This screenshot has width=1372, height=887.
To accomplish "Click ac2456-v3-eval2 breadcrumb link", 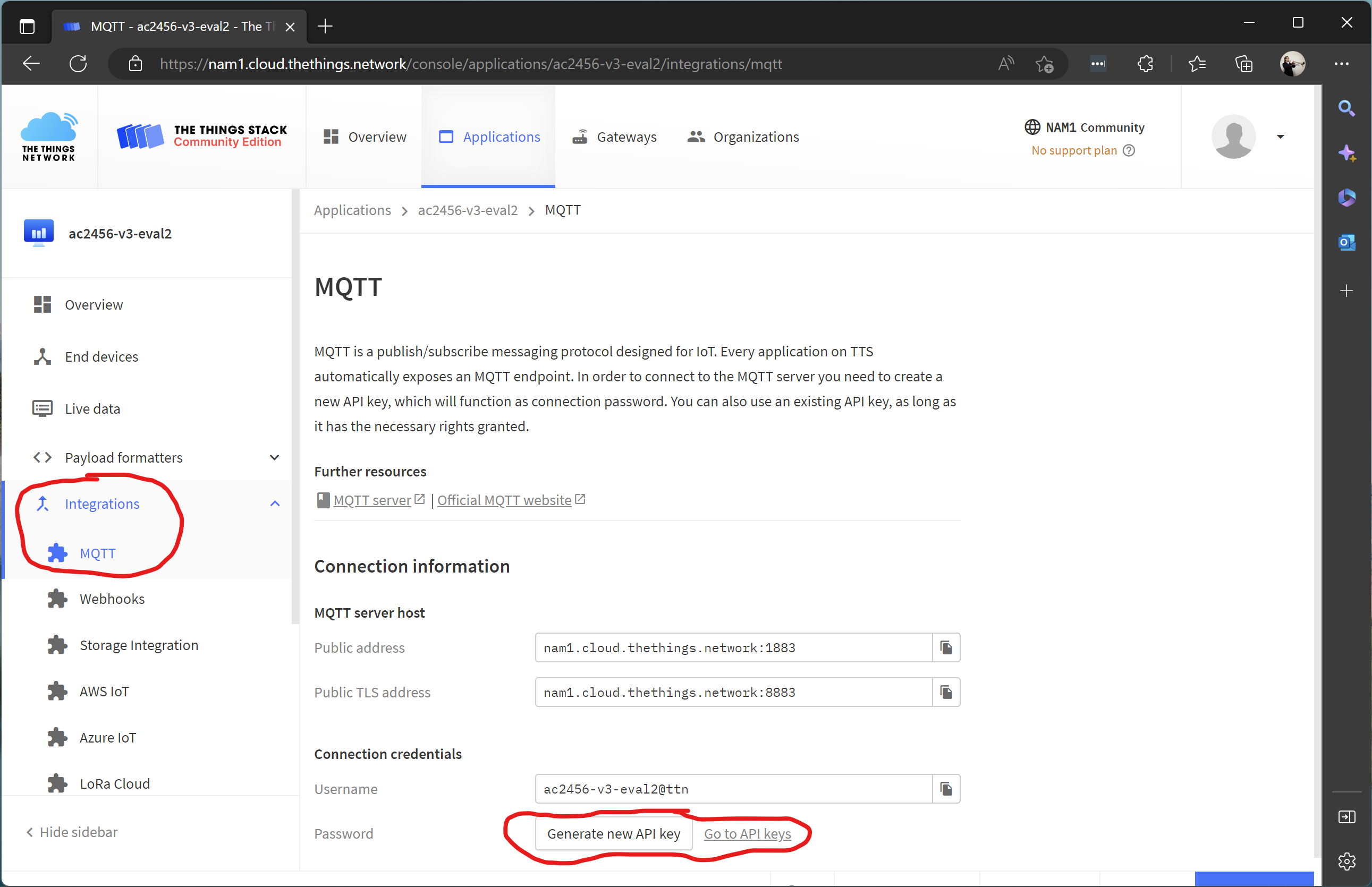I will pos(467,210).
